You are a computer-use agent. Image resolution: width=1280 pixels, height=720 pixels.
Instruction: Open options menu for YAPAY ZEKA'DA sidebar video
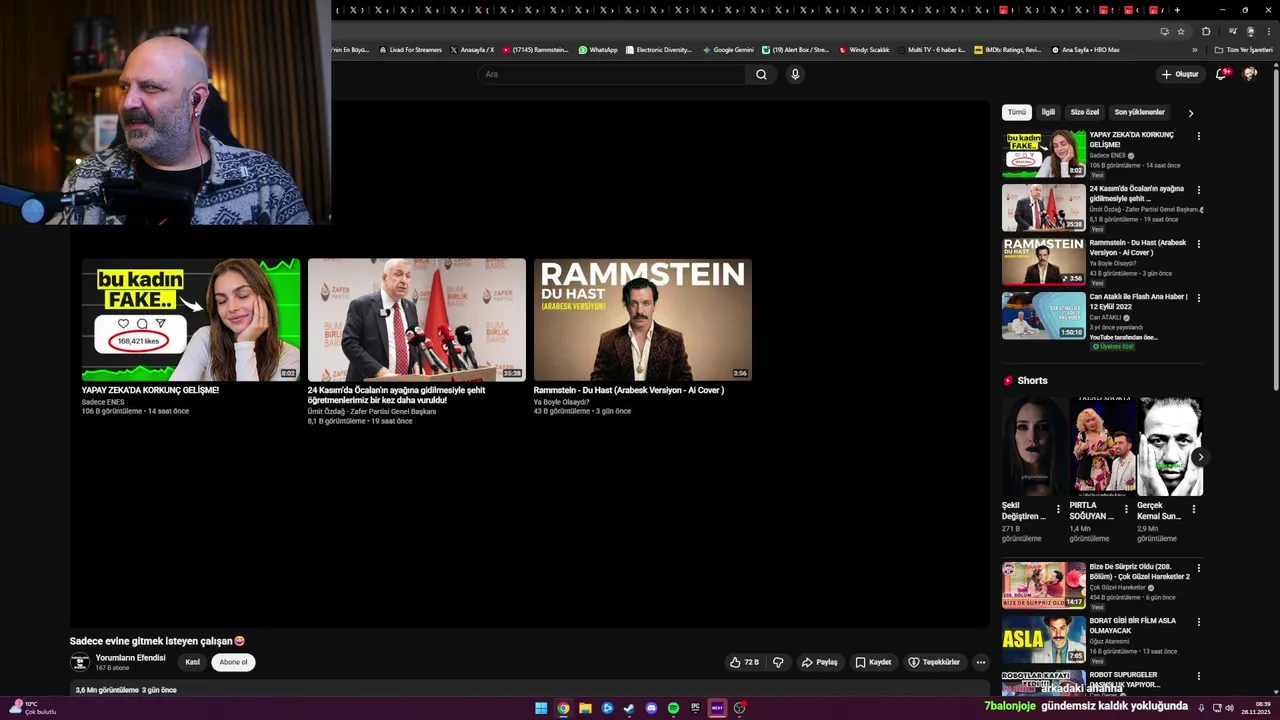click(1199, 136)
